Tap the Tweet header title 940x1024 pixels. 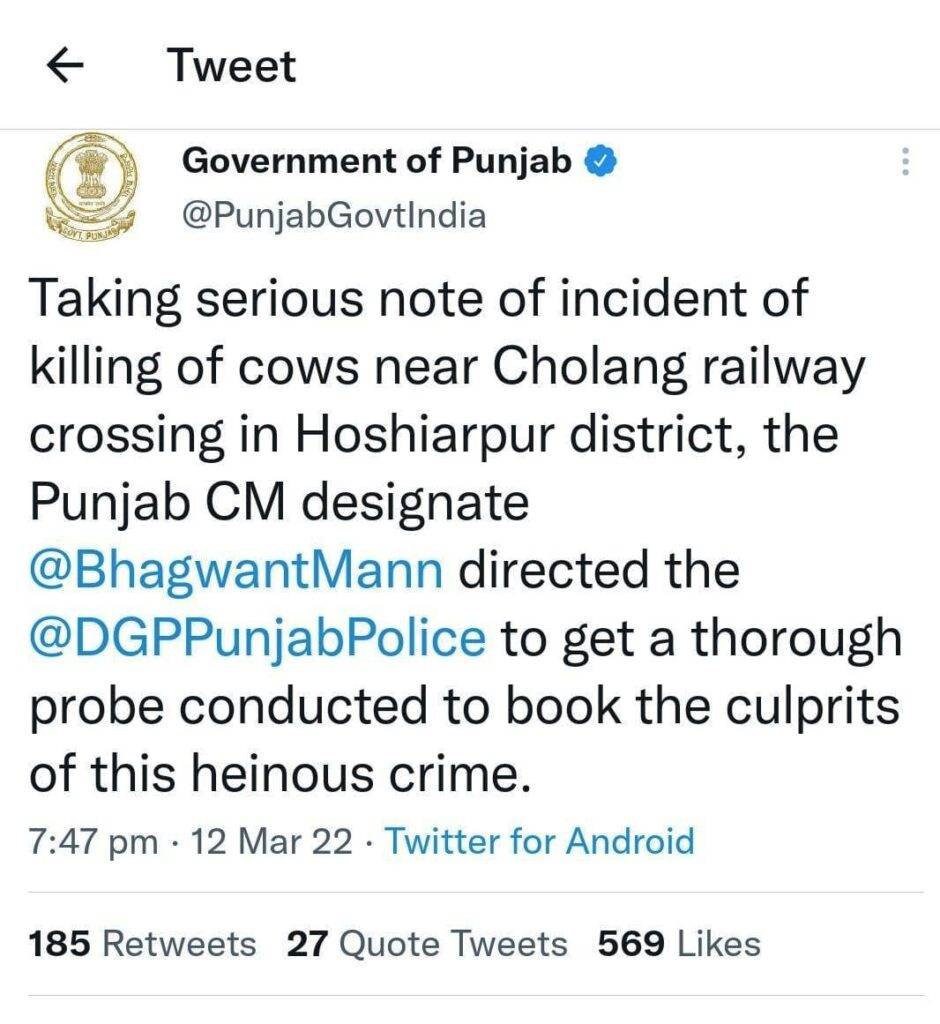[232, 66]
